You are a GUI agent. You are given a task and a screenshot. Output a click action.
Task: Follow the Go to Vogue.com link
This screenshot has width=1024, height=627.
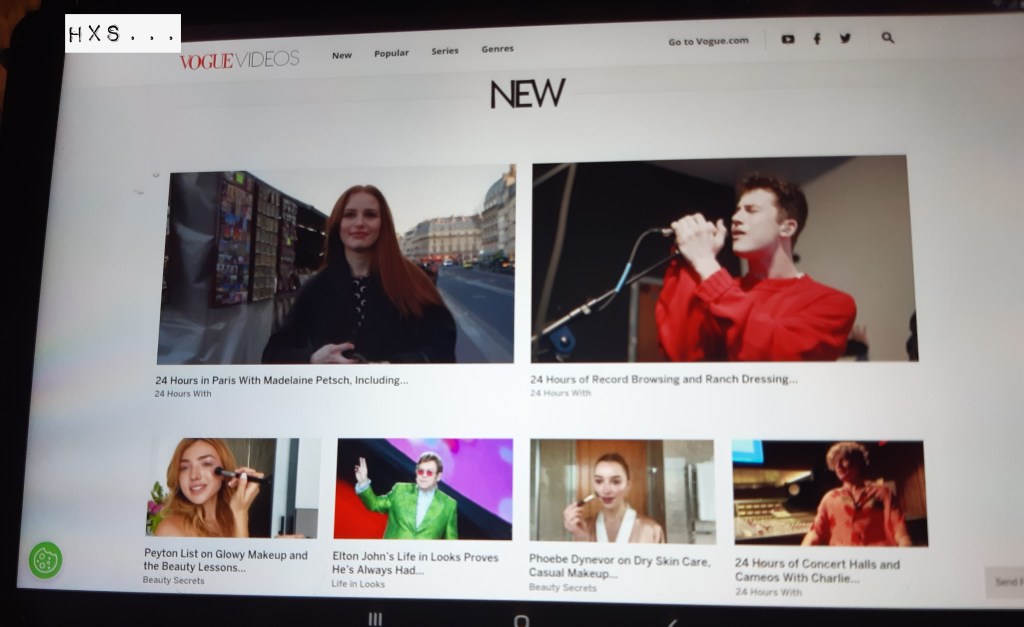click(708, 42)
